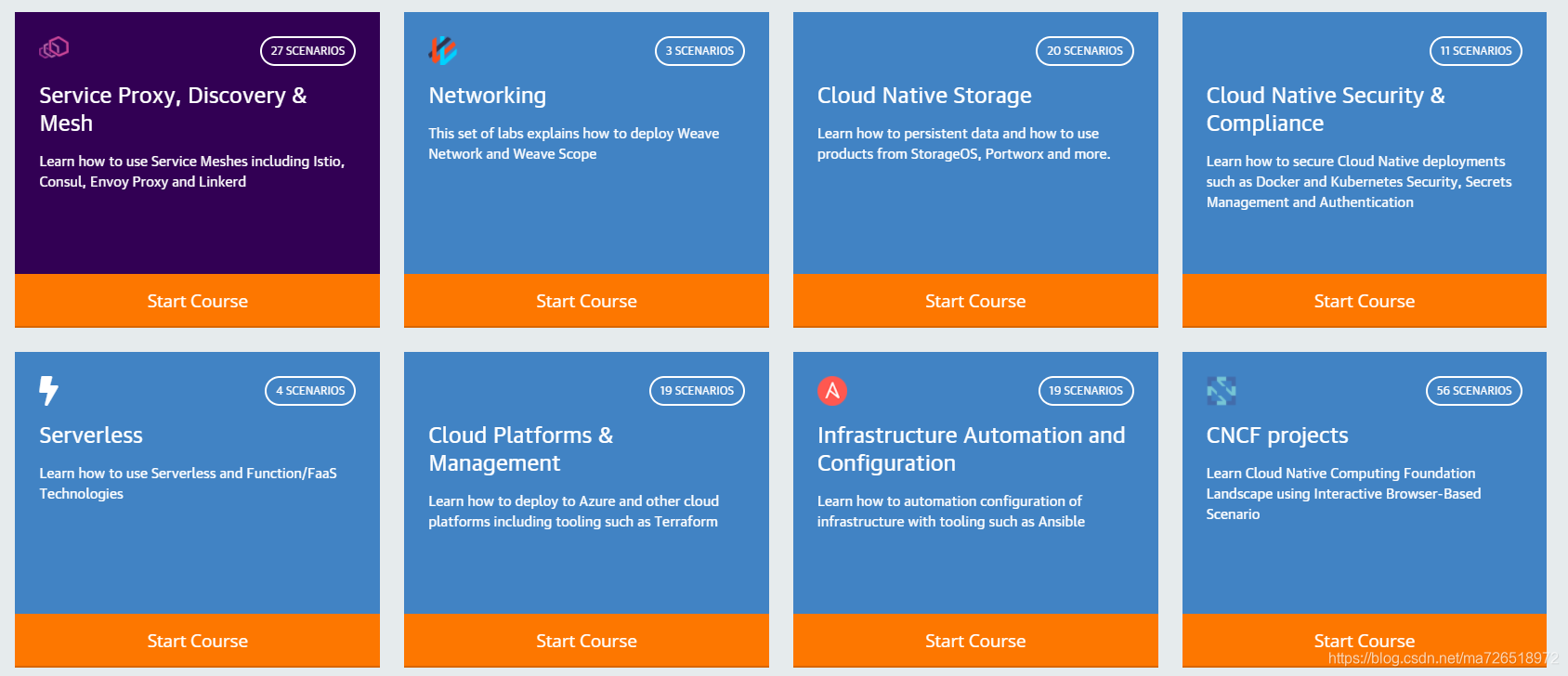Start the Networking course
This screenshot has width=1568, height=676.
[x=586, y=301]
